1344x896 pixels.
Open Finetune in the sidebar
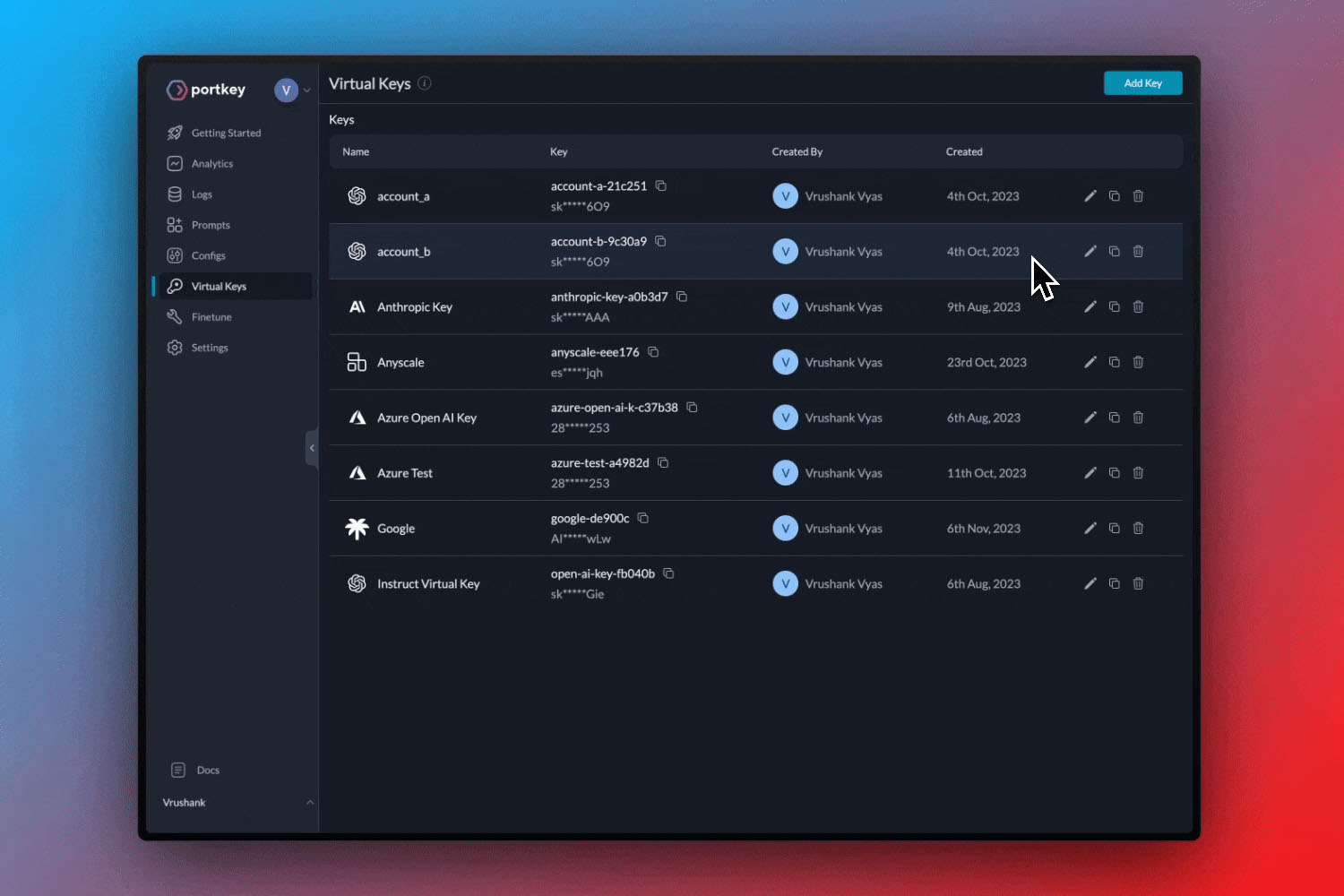tap(200, 317)
